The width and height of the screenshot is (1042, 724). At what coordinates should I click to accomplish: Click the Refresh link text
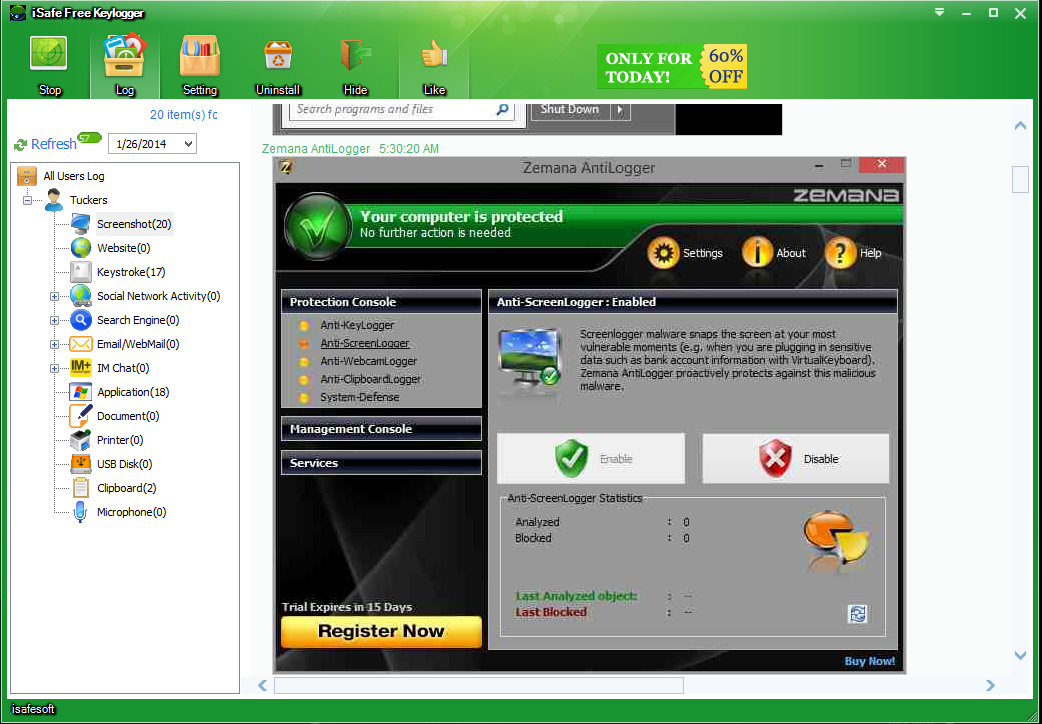(x=54, y=144)
